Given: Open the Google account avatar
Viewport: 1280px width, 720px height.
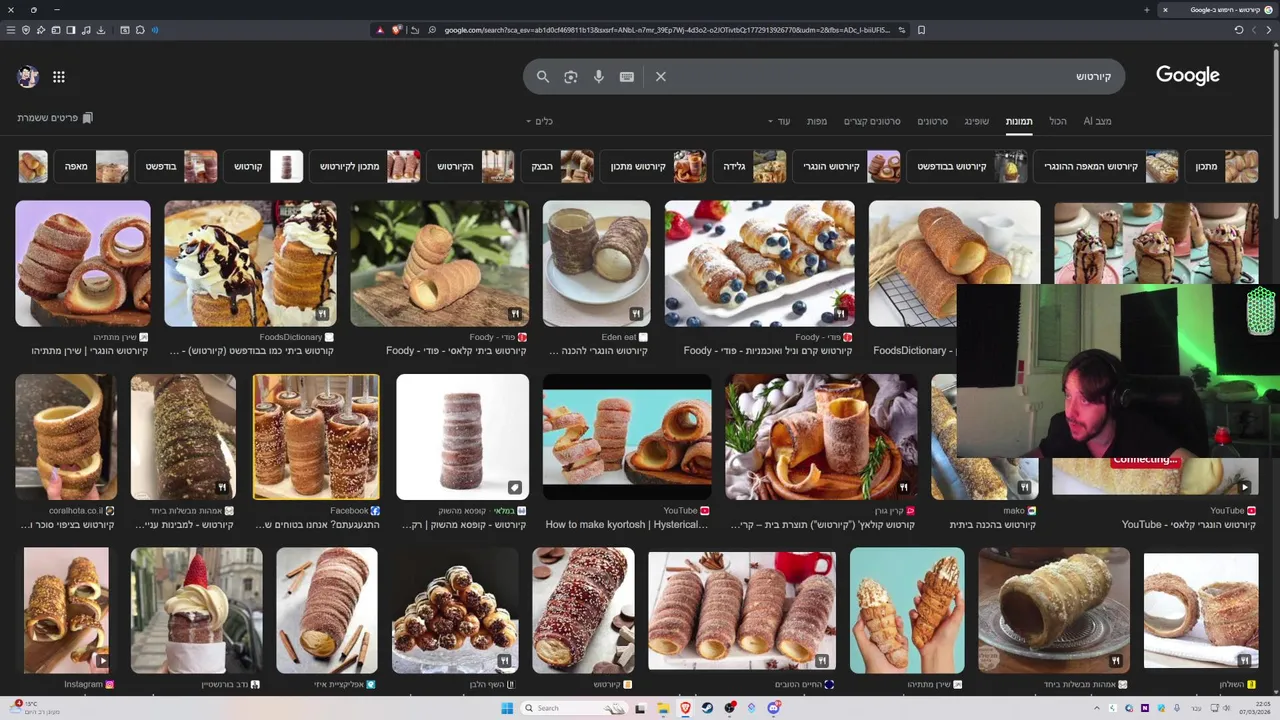Looking at the screenshot, I should tap(28, 76).
